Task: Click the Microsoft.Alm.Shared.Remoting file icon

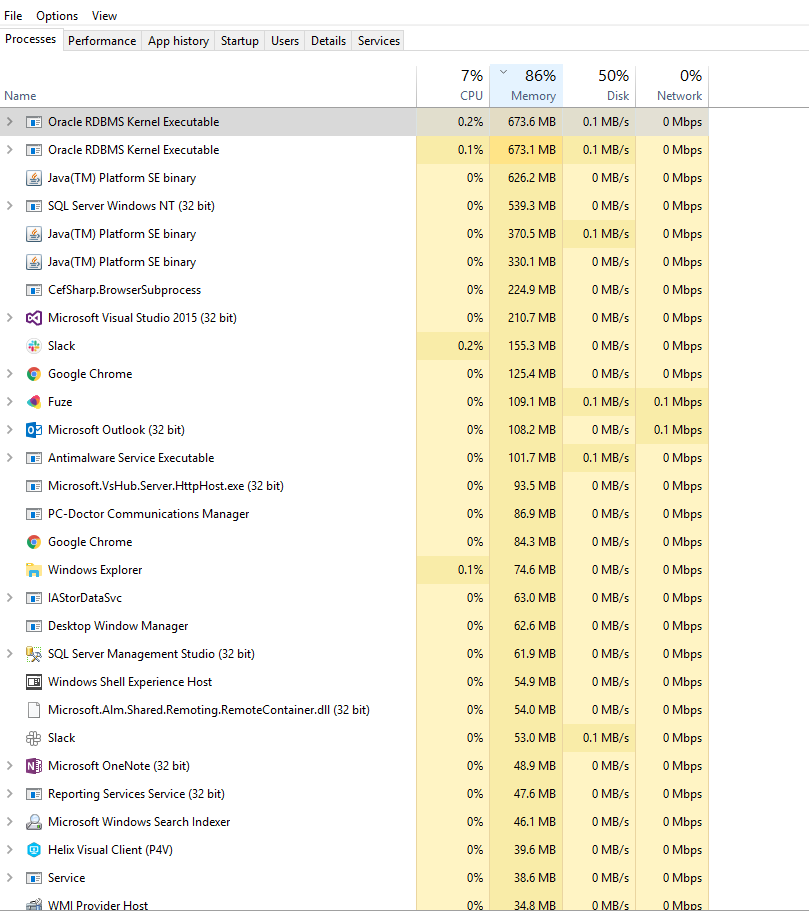Action: coord(34,710)
